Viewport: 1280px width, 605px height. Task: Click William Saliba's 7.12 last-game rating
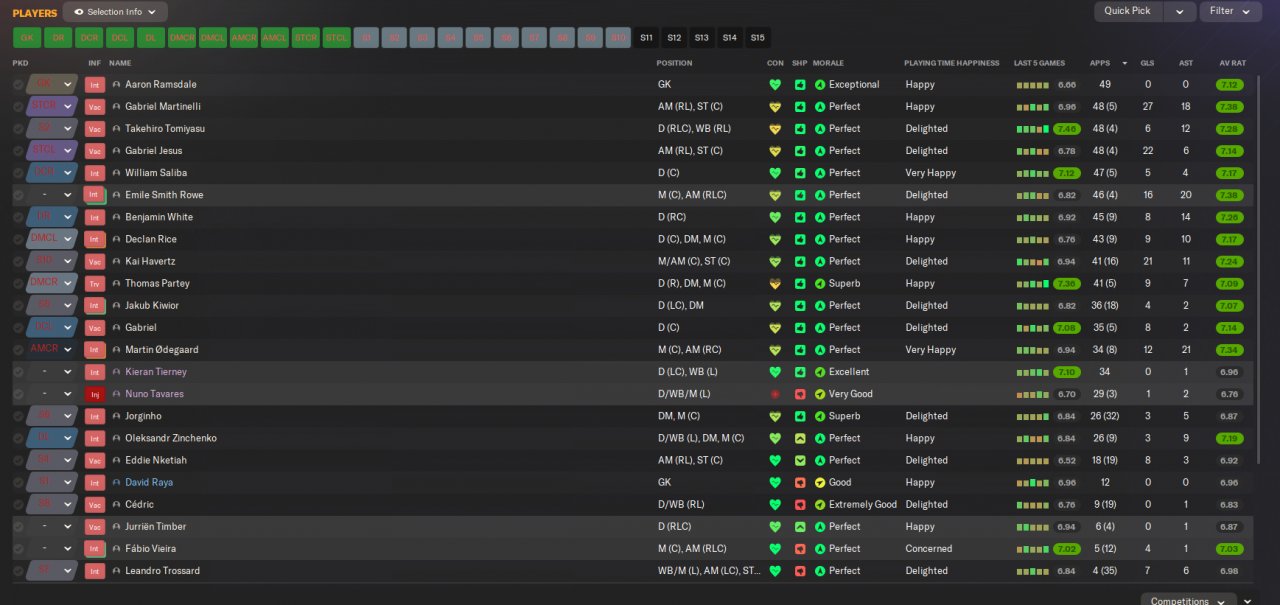click(1066, 173)
